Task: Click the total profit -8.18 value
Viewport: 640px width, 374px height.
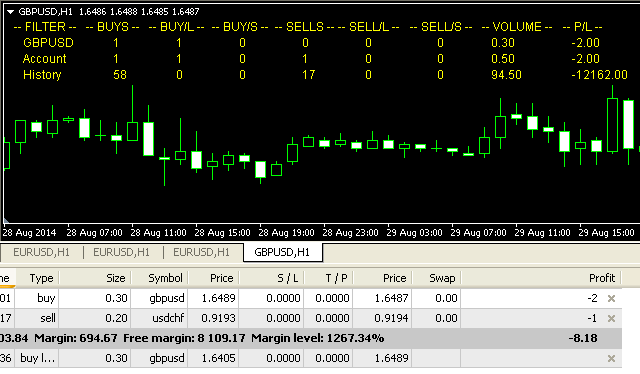Action: (x=583, y=338)
